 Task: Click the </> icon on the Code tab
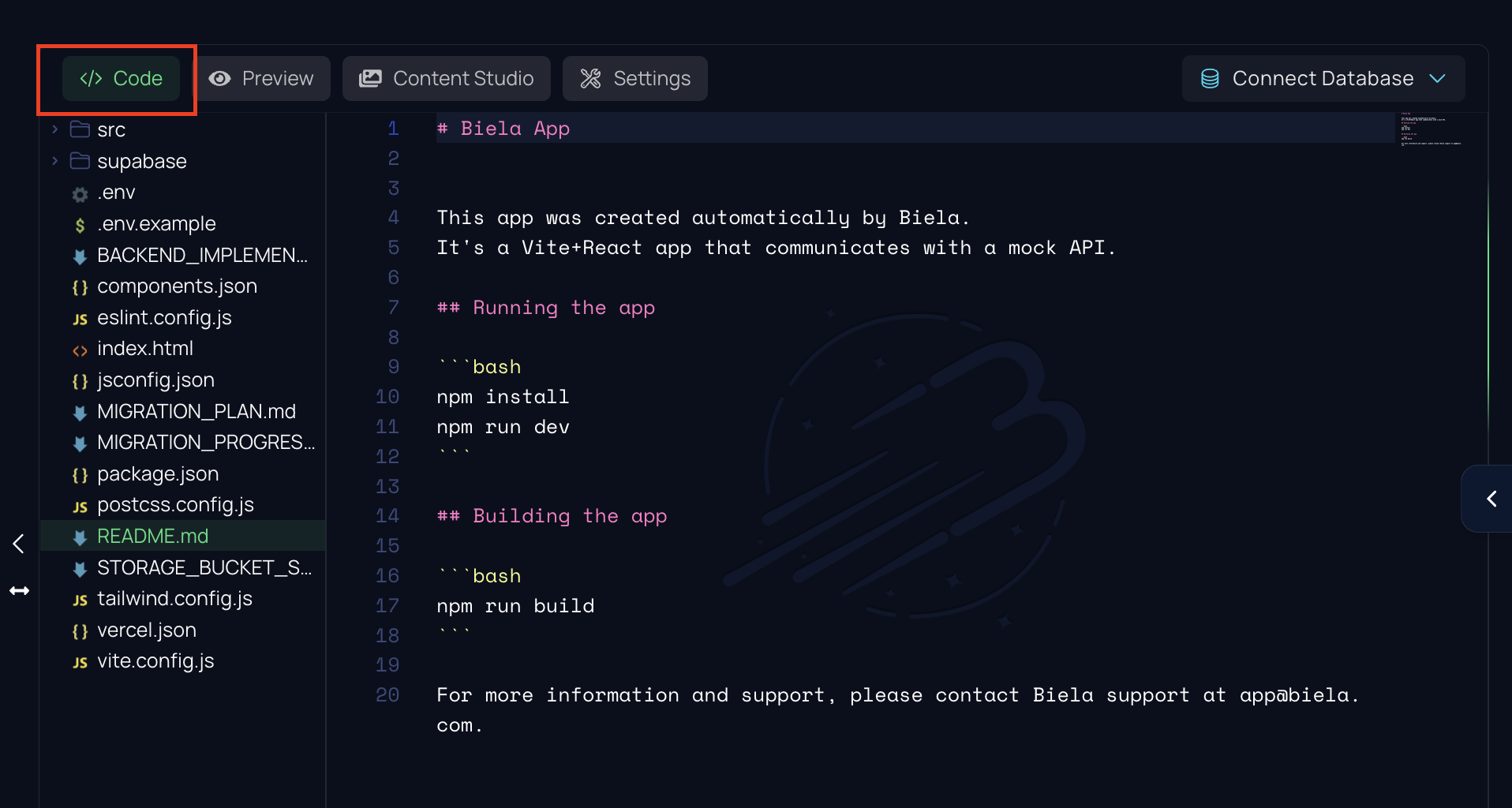[91, 78]
